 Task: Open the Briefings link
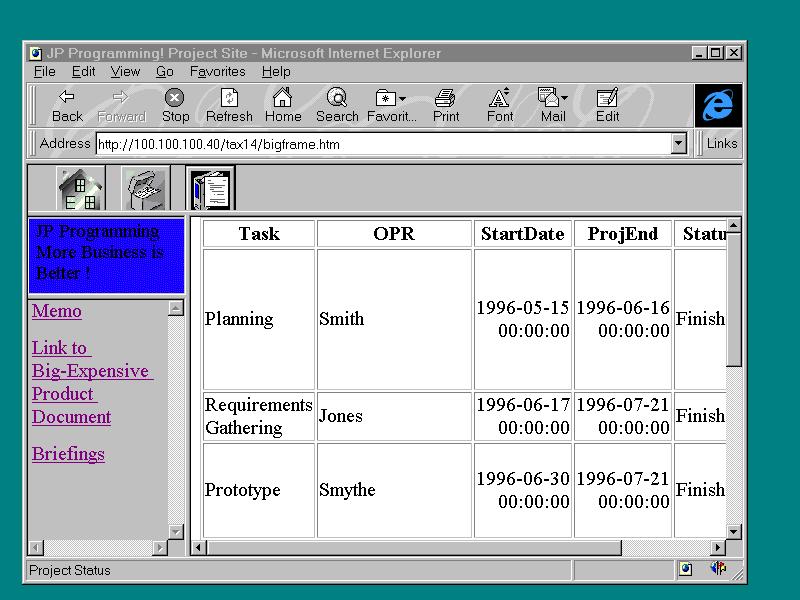pos(68,454)
